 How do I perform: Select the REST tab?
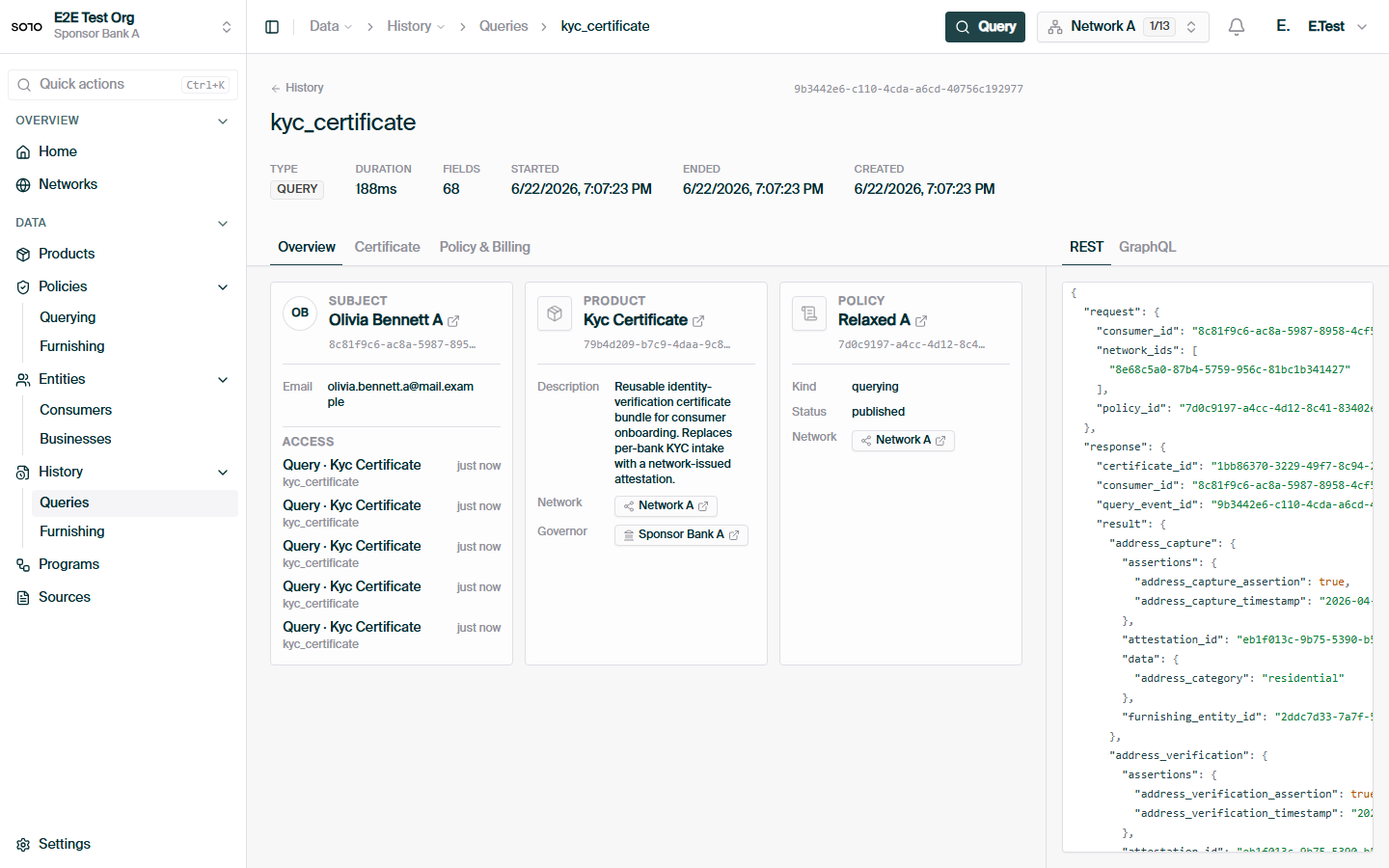pos(1086,248)
